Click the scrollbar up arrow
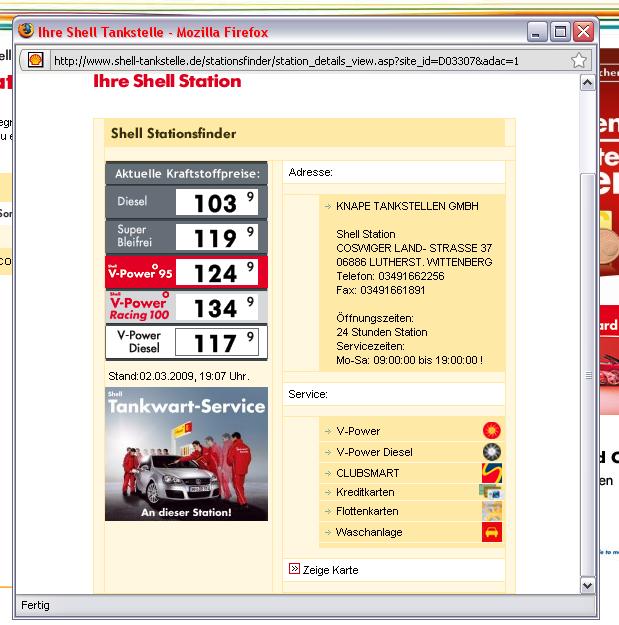The width and height of the screenshot is (619, 625). 587,83
